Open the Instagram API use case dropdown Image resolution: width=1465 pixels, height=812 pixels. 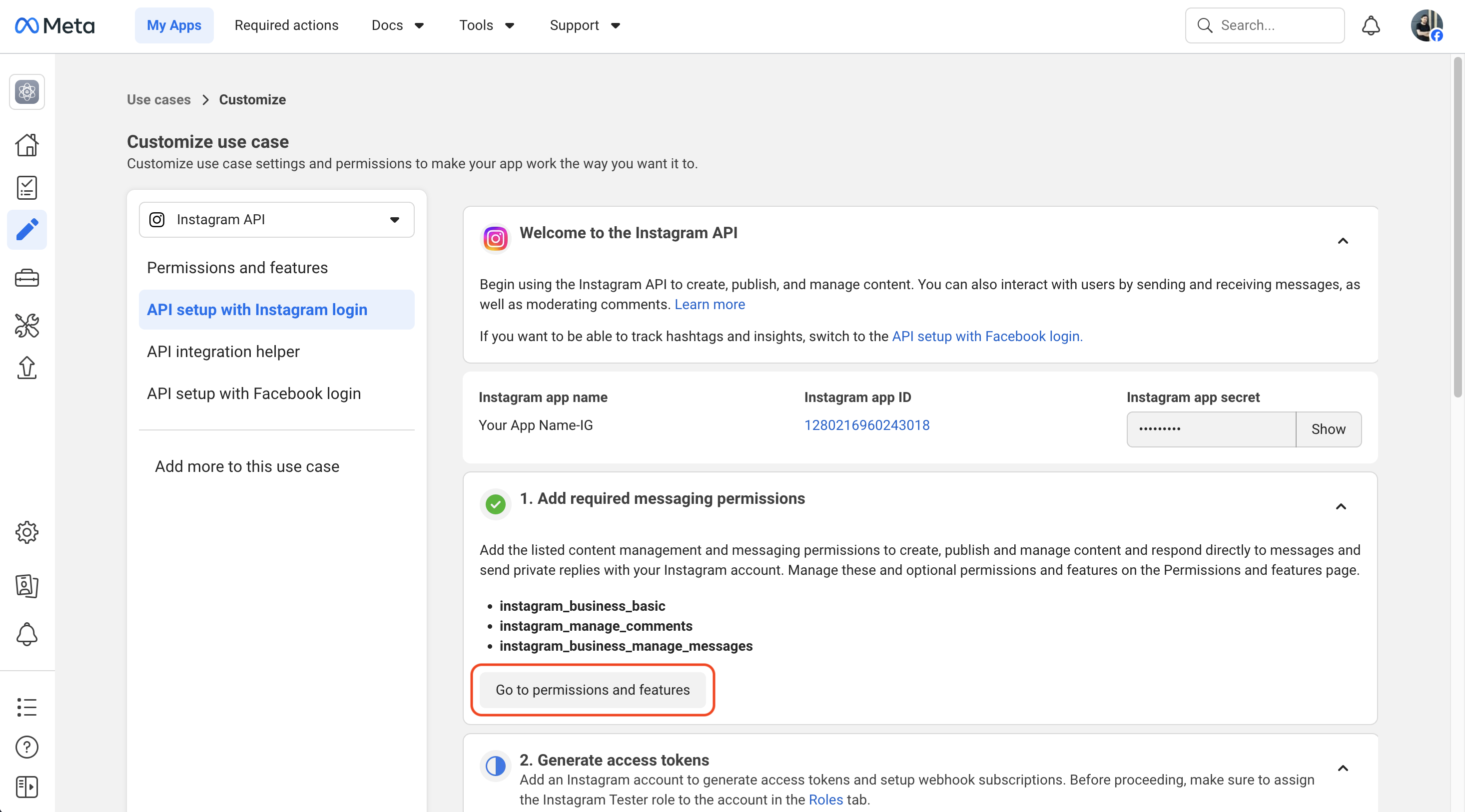click(x=276, y=219)
